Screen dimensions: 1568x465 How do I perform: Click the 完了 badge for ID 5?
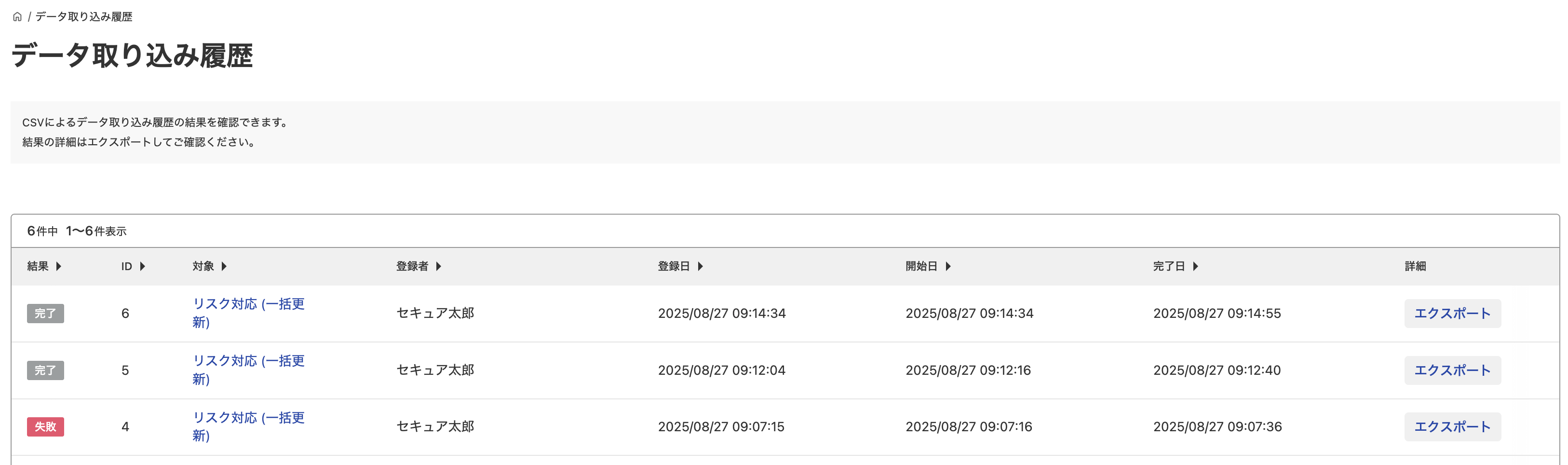pyautogui.click(x=45, y=370)
